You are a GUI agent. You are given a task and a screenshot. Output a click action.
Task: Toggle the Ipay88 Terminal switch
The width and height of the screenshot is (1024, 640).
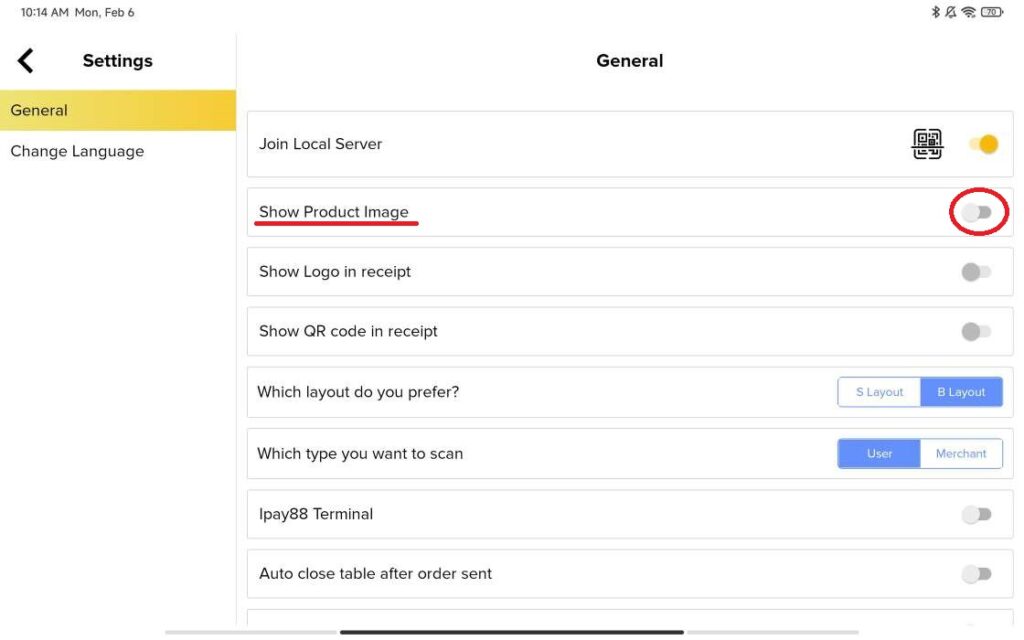click(976, 514)
